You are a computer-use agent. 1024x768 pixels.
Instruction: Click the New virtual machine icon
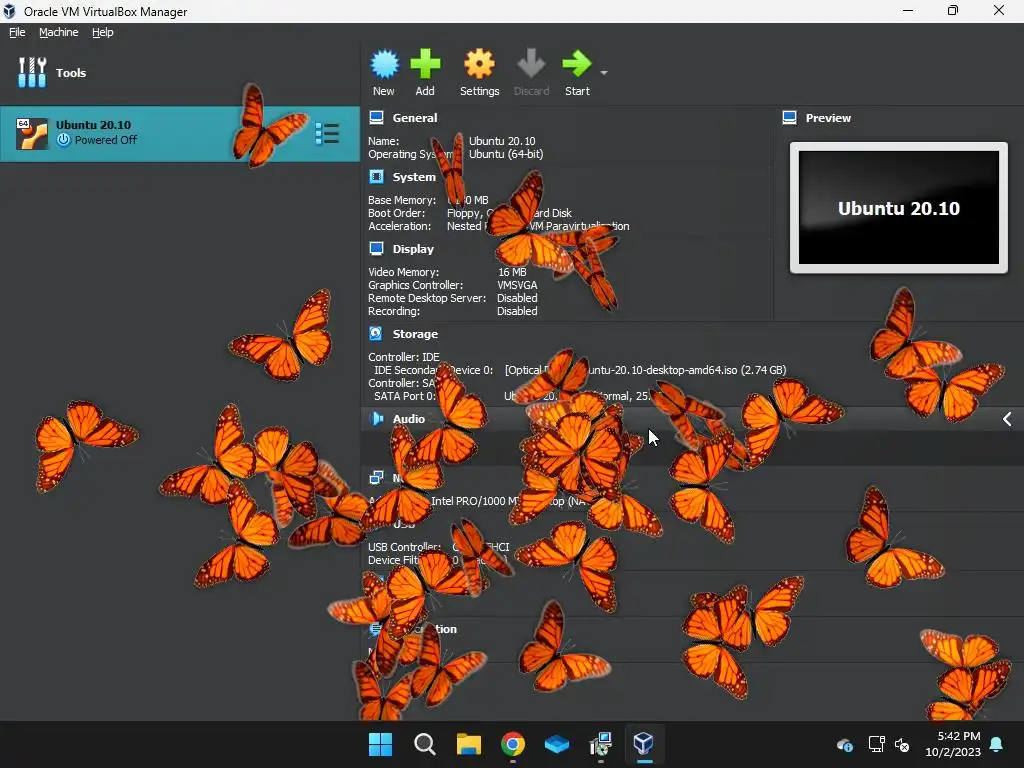pyautogui.click(x=384, y=64)
